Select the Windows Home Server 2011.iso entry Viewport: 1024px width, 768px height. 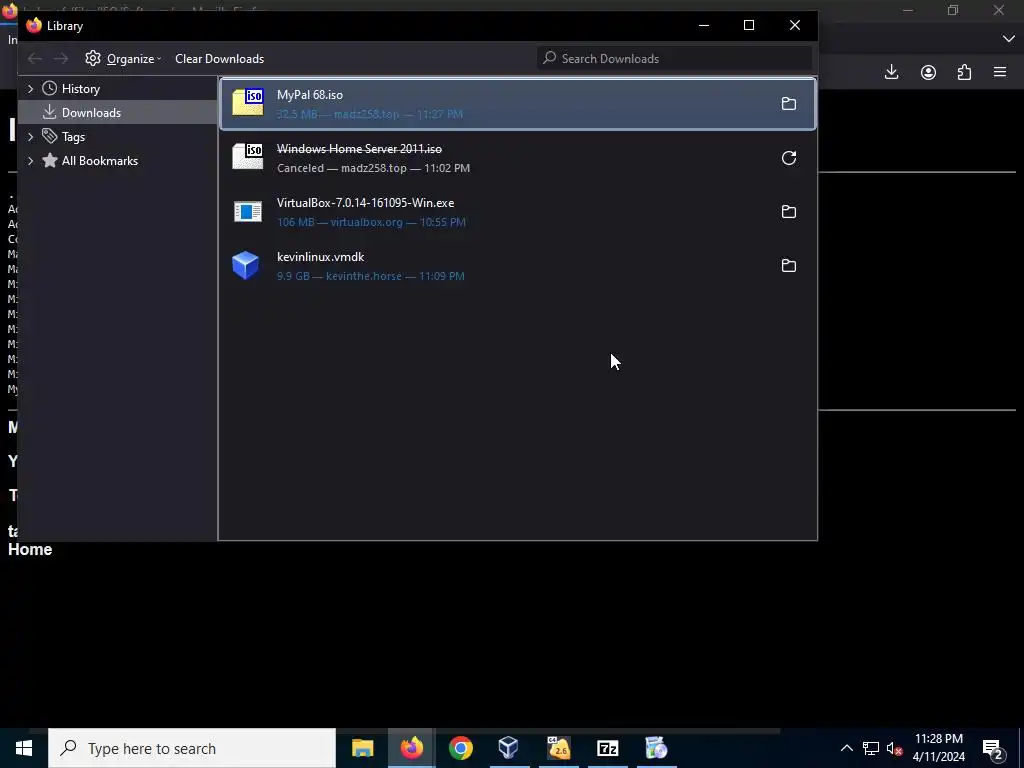tap(518, 158)
